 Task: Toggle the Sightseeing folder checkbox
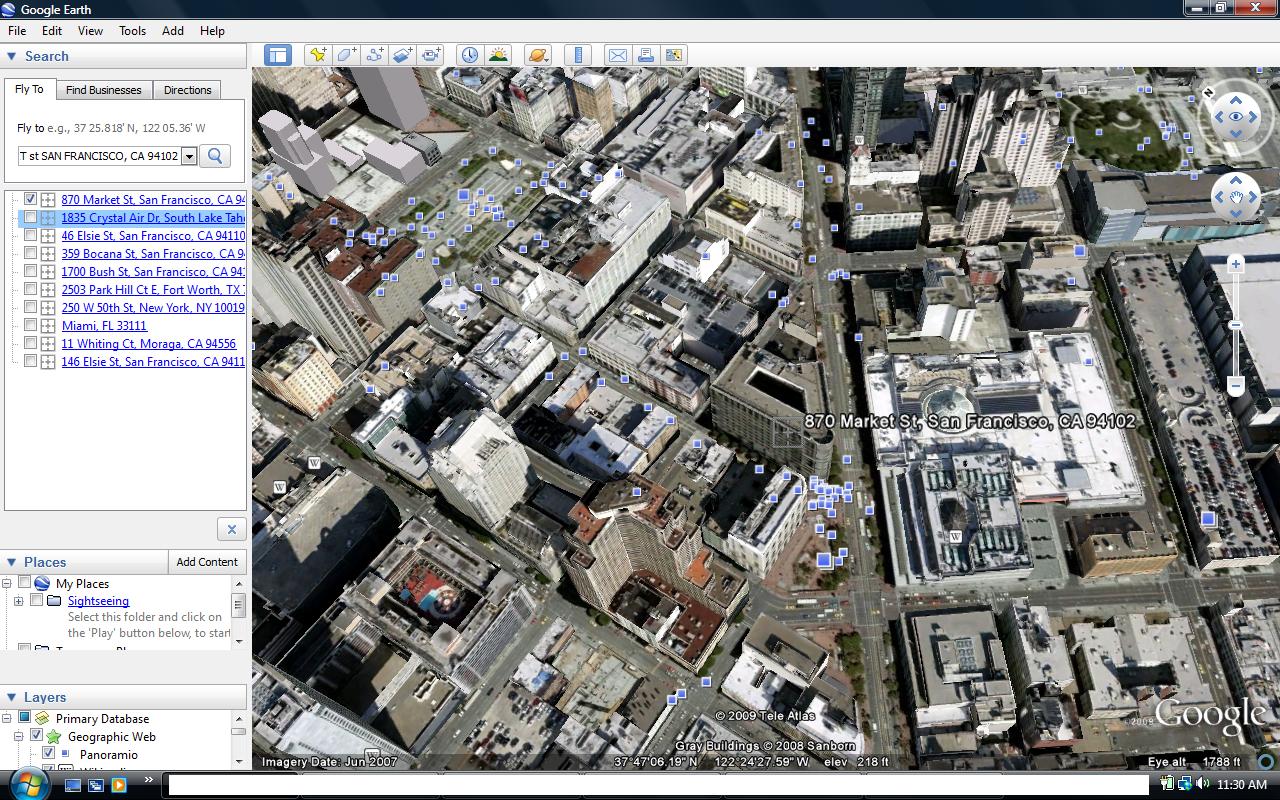36,601
